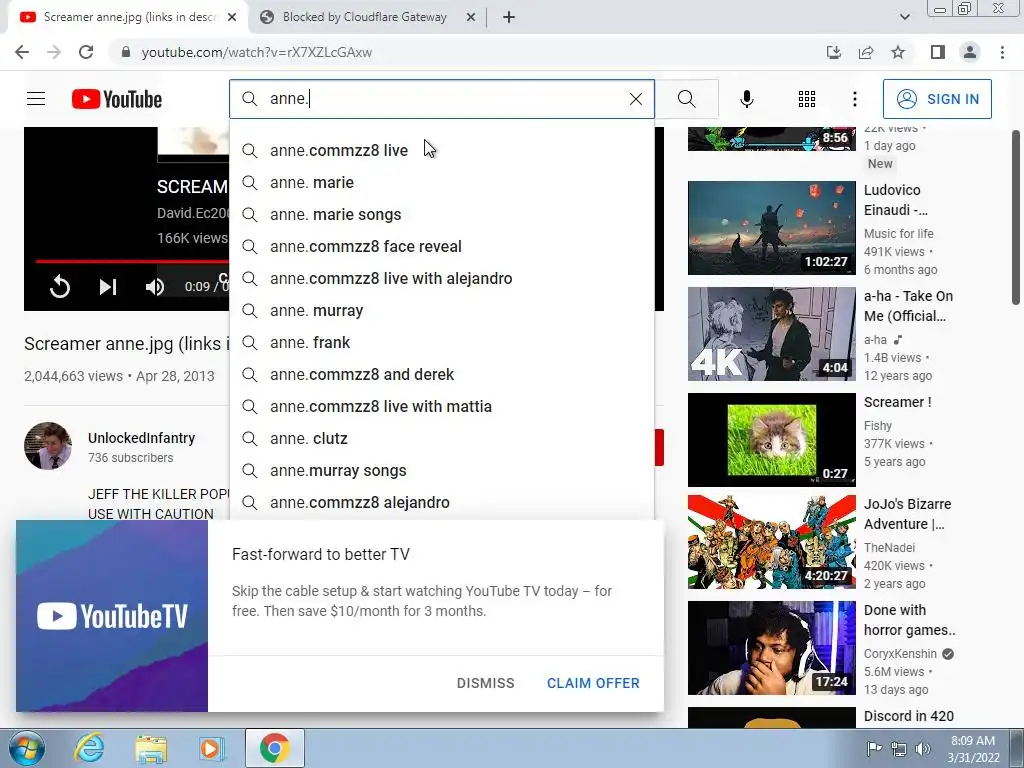
Task: Install app icon in address bar
Action: point(834,52)
